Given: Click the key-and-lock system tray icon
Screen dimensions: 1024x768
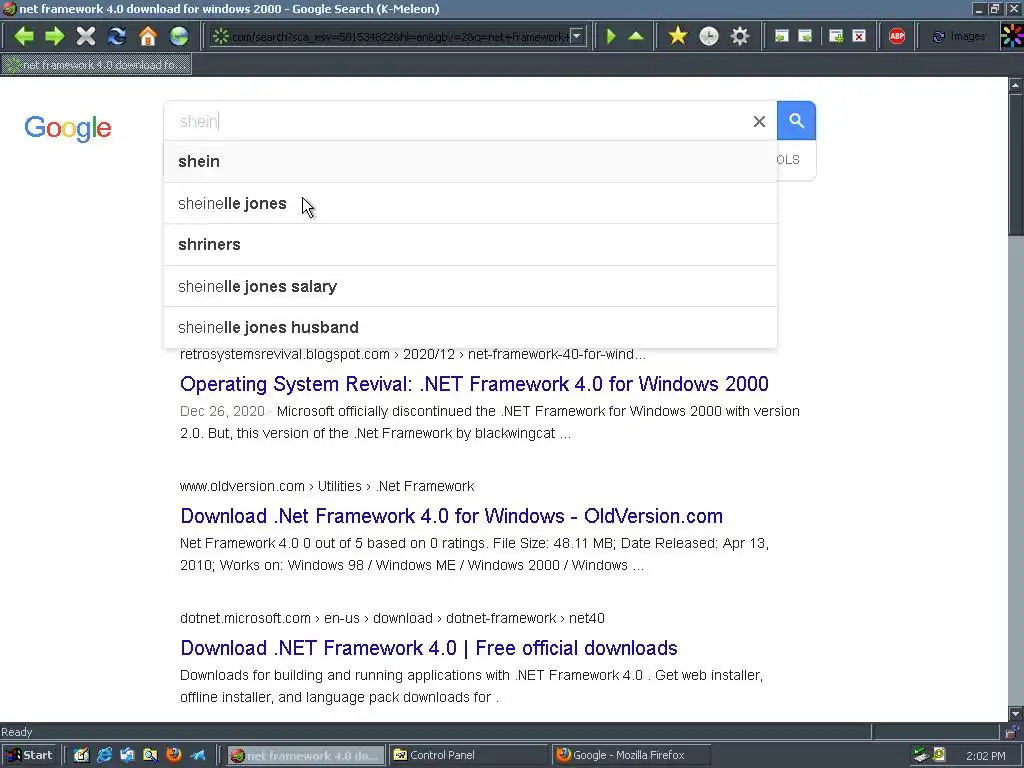Looking at the screenshot, I should pyautogui.click(x=939, y=755).
